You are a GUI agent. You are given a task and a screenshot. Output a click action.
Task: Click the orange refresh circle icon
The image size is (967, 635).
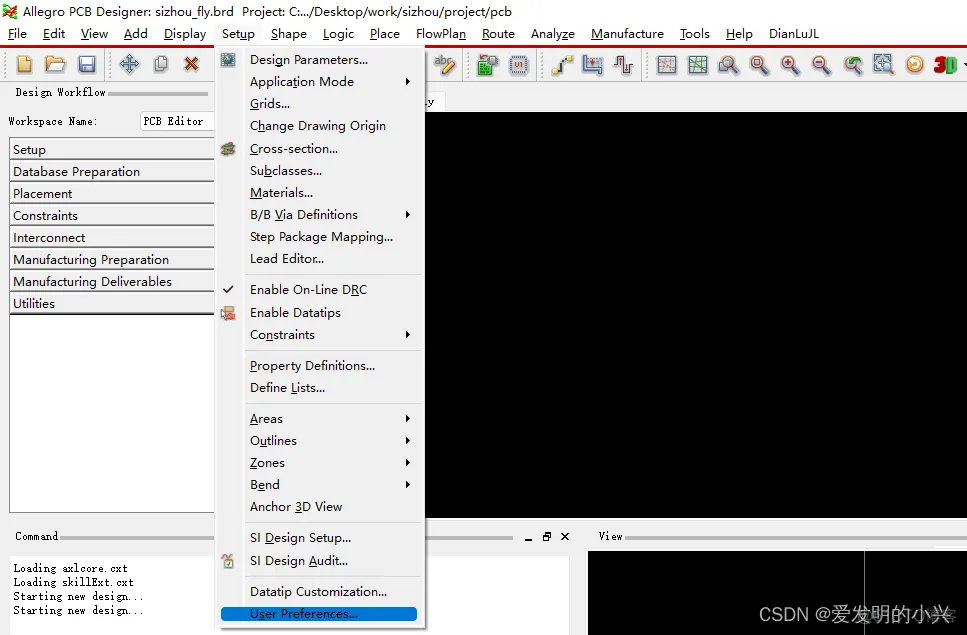[915, 65]
